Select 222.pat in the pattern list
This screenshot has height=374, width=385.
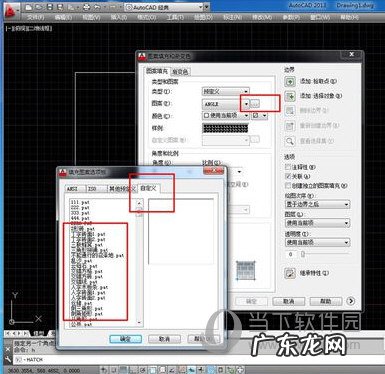(x=80, y=207)
